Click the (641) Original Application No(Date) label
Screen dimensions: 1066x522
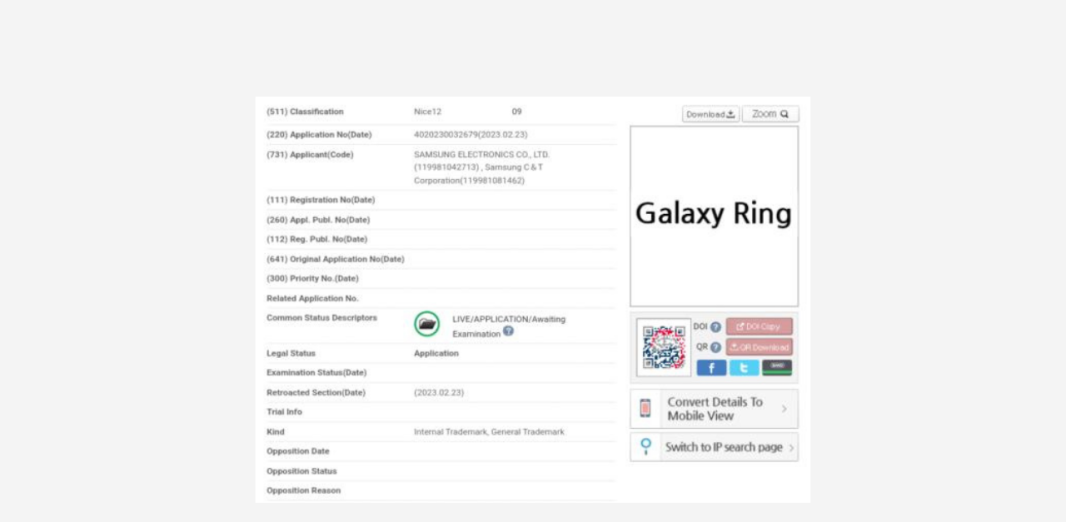coord(335,259)
